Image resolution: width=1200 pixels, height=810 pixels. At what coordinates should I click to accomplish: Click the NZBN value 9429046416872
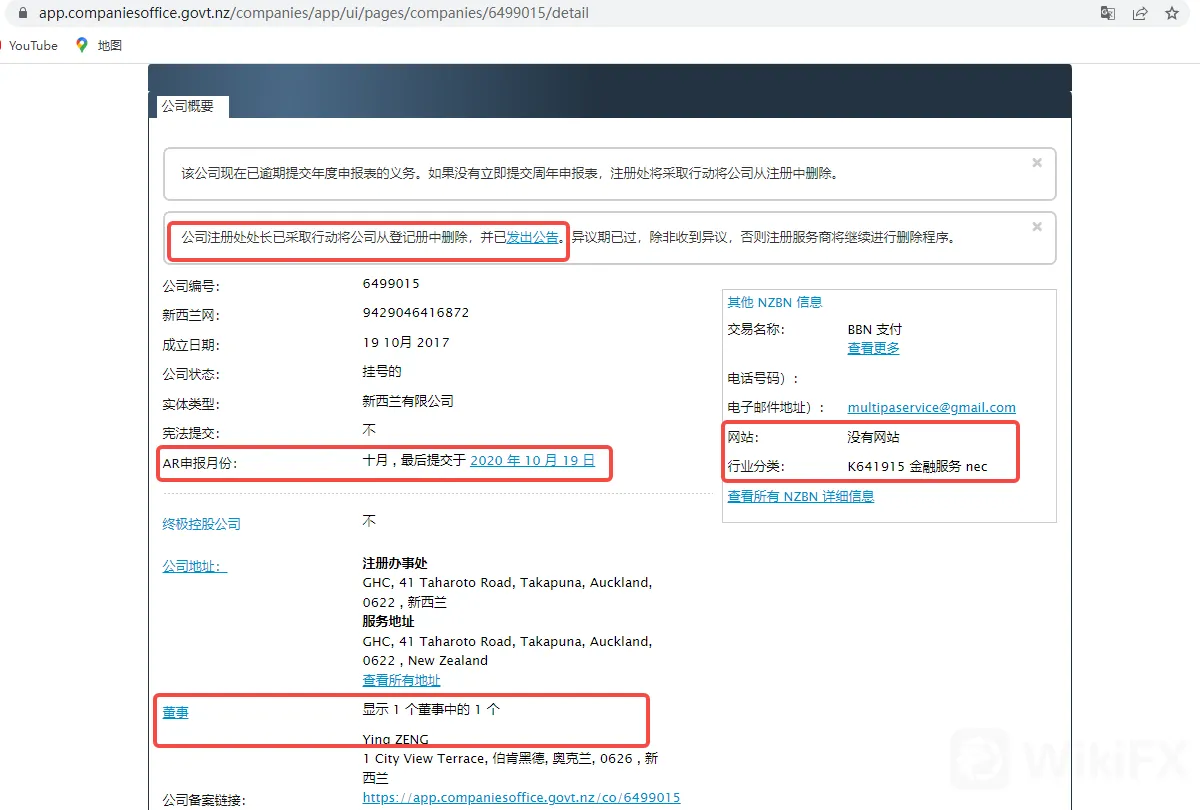[415, 313]
